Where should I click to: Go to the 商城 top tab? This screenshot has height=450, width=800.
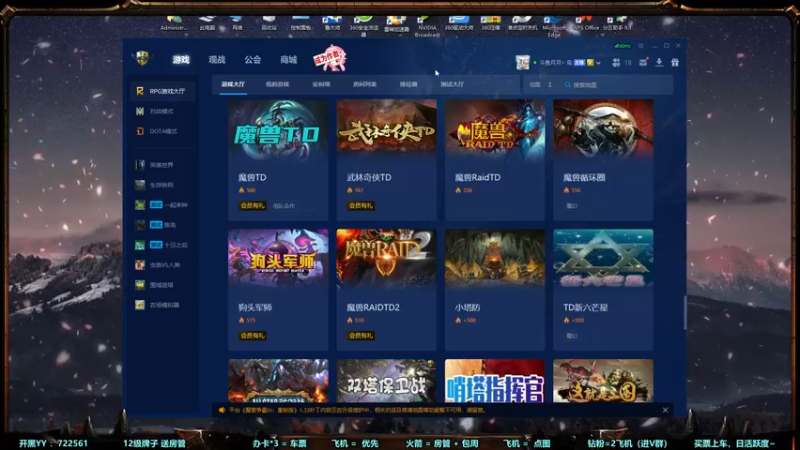click(x=288, y=60)
